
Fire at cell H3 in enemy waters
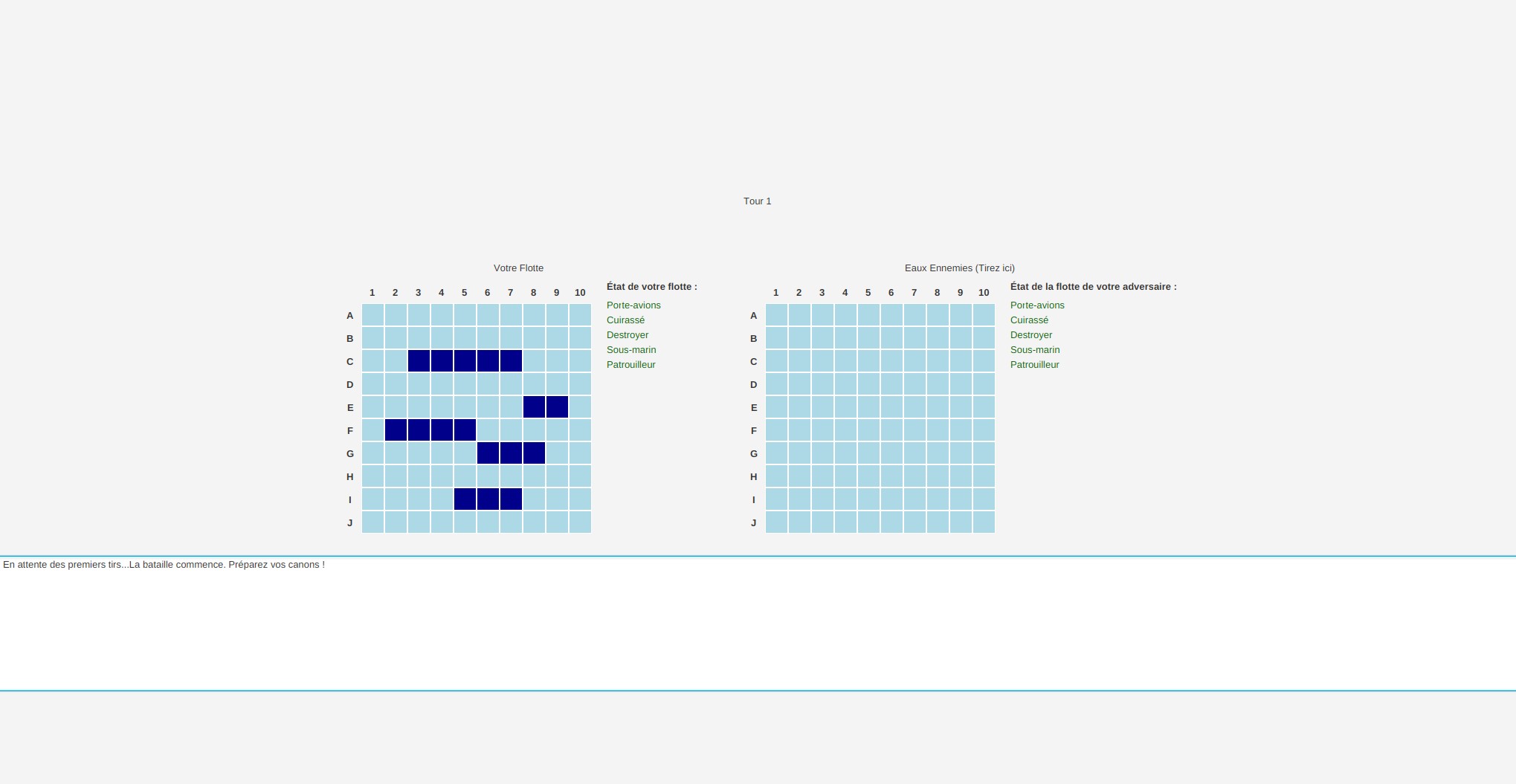(x=822, y=476)
